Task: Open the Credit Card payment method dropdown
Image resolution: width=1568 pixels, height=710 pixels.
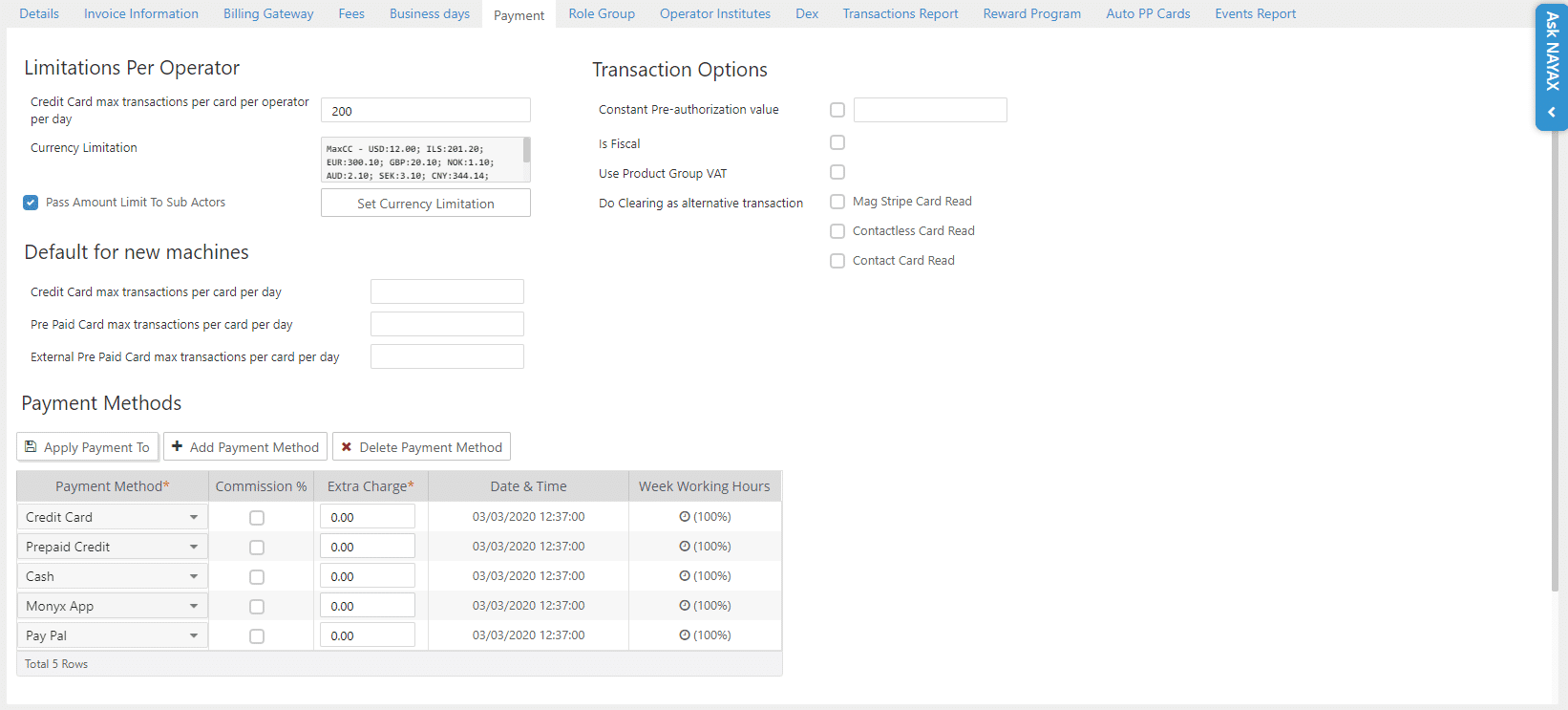Action: (193, 517)
